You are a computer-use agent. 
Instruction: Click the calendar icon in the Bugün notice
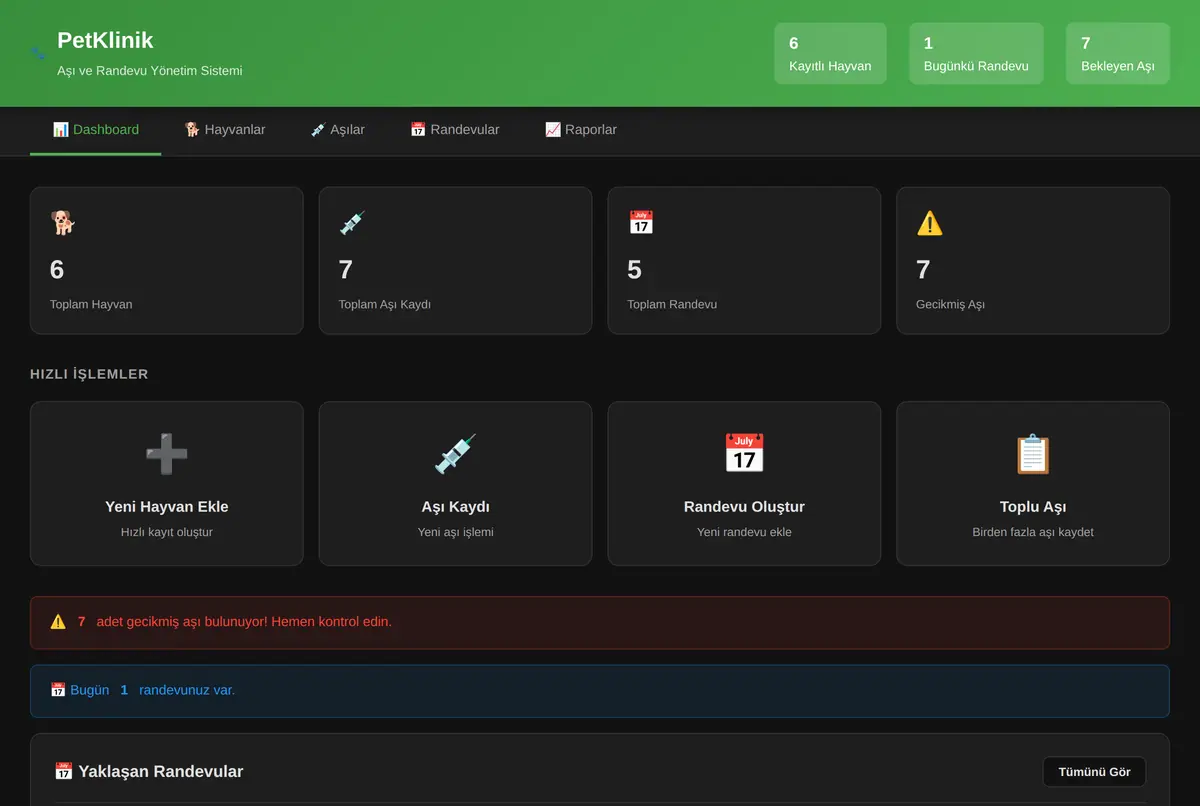click(58, 690)
